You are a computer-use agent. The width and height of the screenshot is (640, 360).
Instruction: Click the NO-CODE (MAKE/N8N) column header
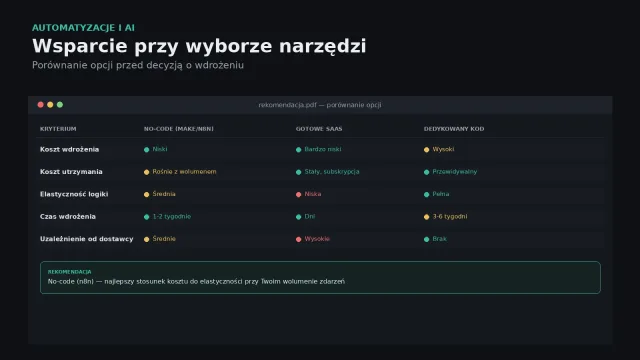click(179, 129)
